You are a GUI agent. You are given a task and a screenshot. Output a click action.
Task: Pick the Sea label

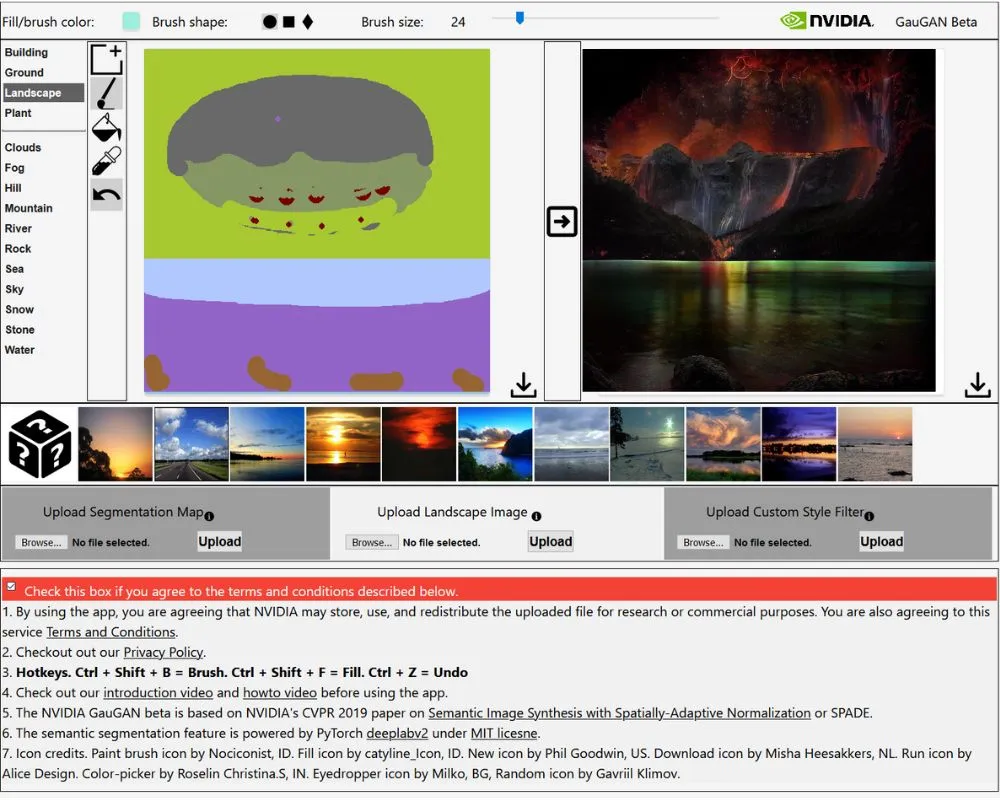[15, 269]
